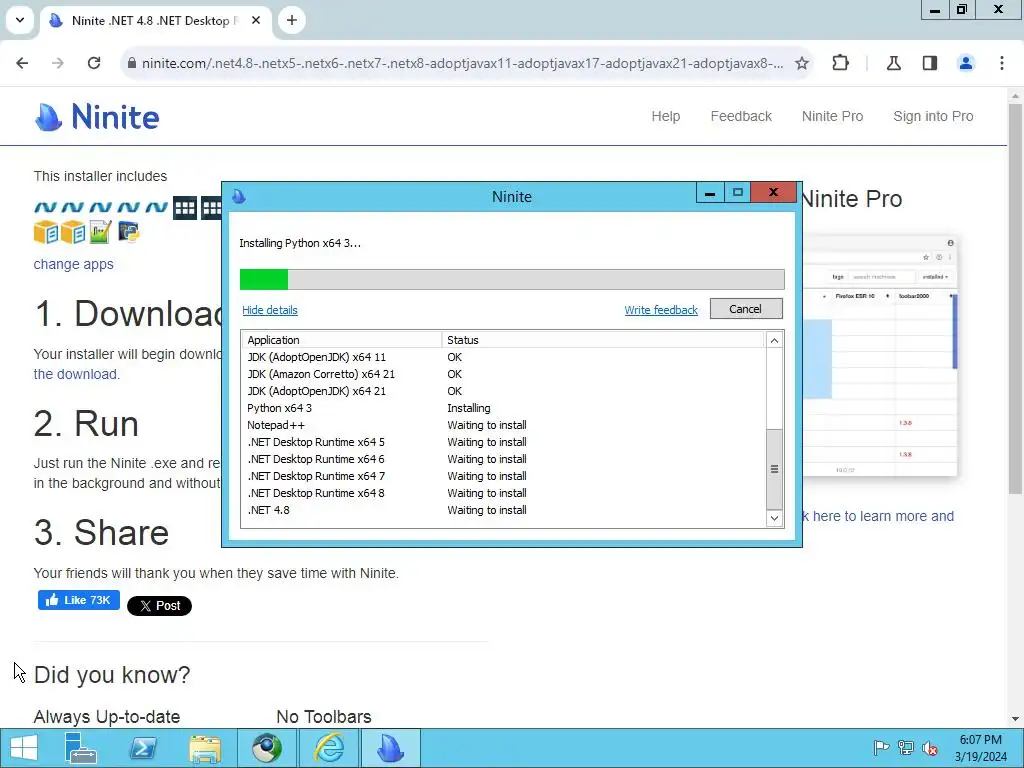Reload the Ninite page
1024x768 pixels.
pyautogui.click(x=94, y=63)
